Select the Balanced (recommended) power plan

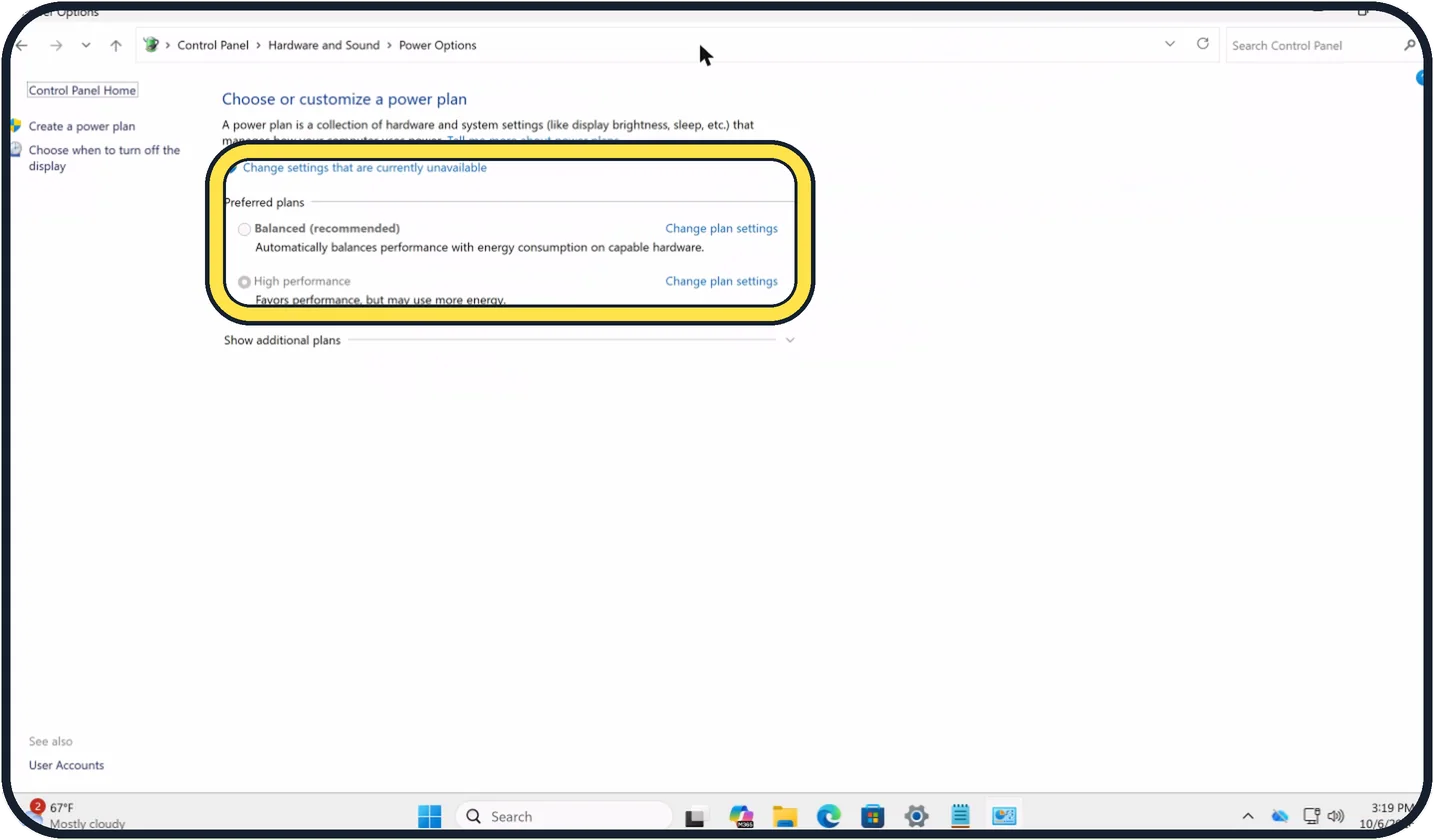(245, 229)
